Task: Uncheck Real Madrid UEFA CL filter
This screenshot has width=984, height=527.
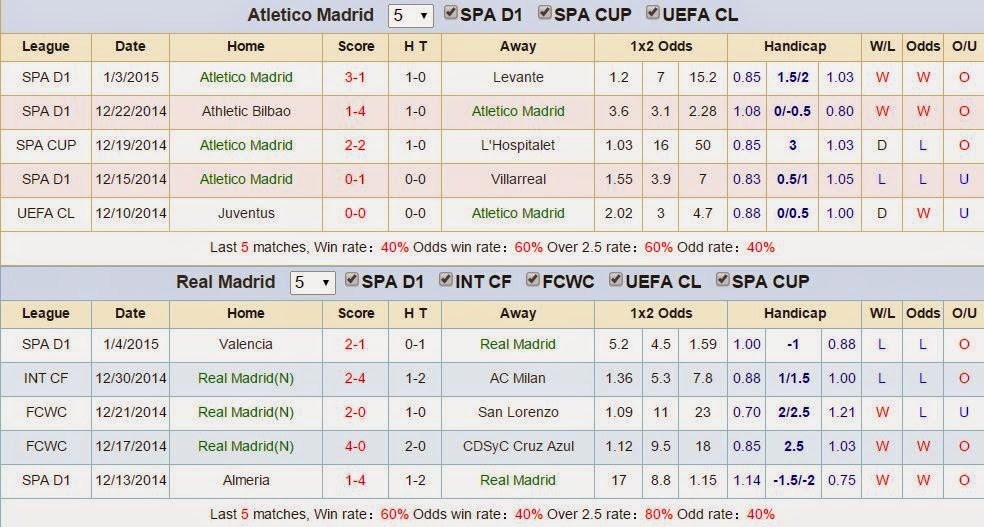Action: [x=616, y=280]
